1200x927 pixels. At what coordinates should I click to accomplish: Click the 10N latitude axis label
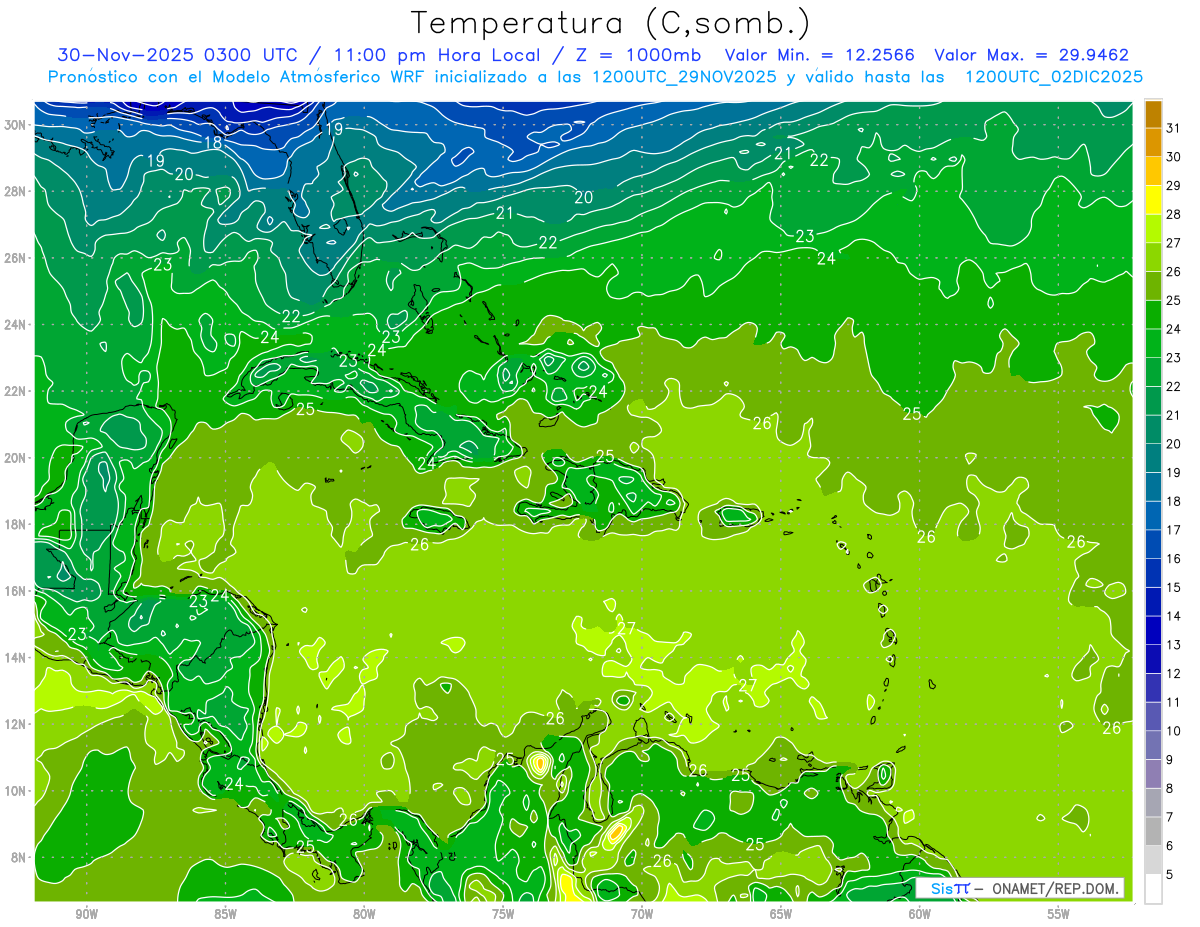(x=17, y=791)
